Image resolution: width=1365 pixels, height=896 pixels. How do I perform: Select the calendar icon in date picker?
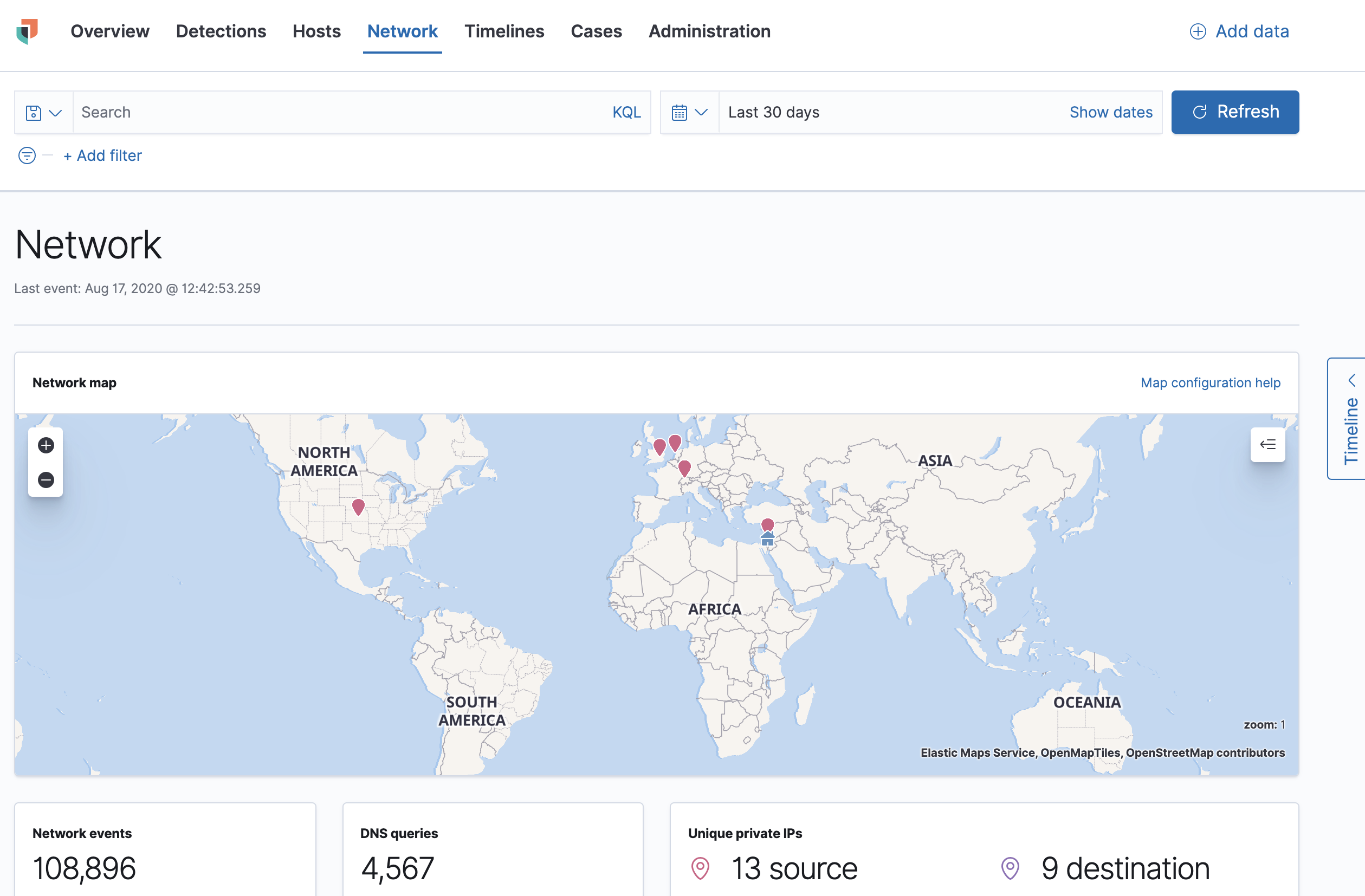(x=680, y=112)
